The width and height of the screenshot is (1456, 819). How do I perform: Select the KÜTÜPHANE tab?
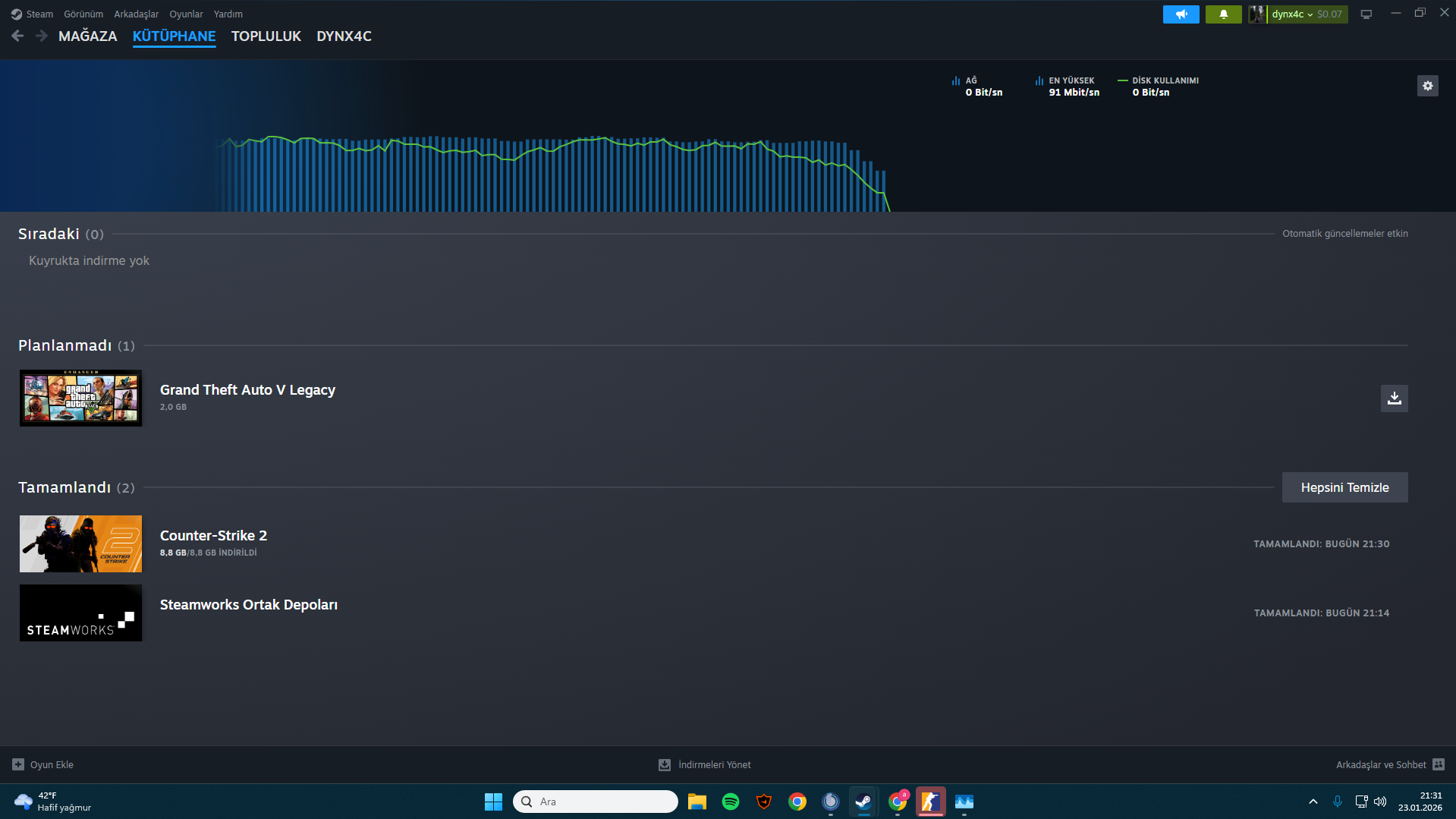[x=175, y=36]
